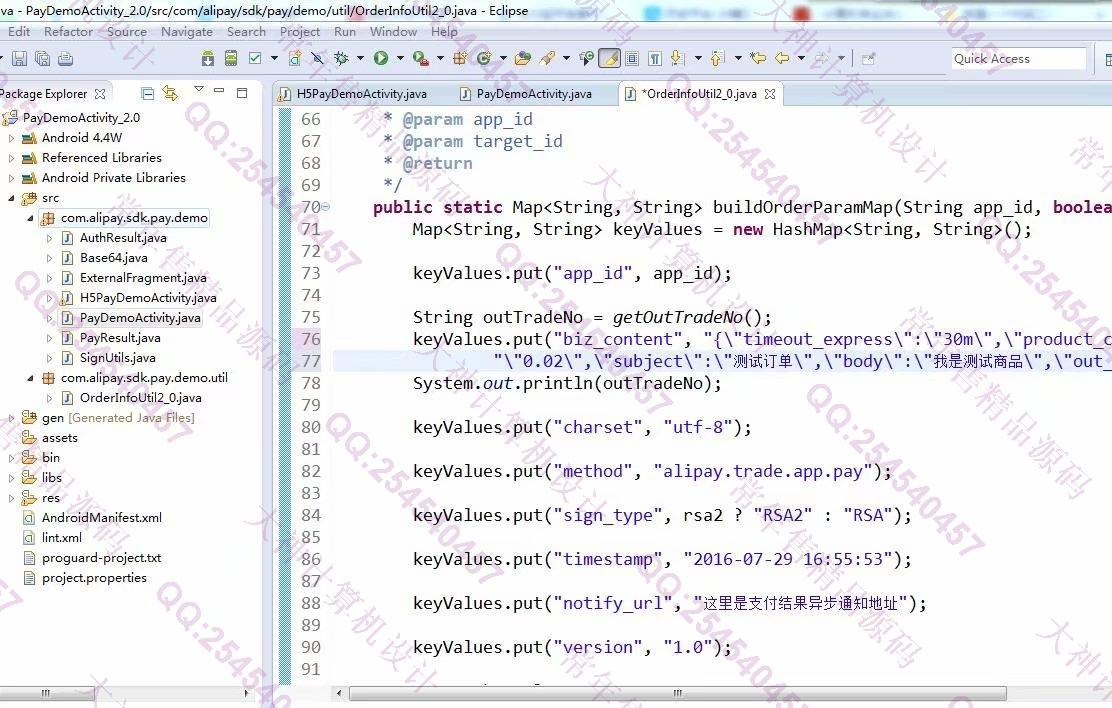Click the Print icon in toolbar

pos(65,59)
